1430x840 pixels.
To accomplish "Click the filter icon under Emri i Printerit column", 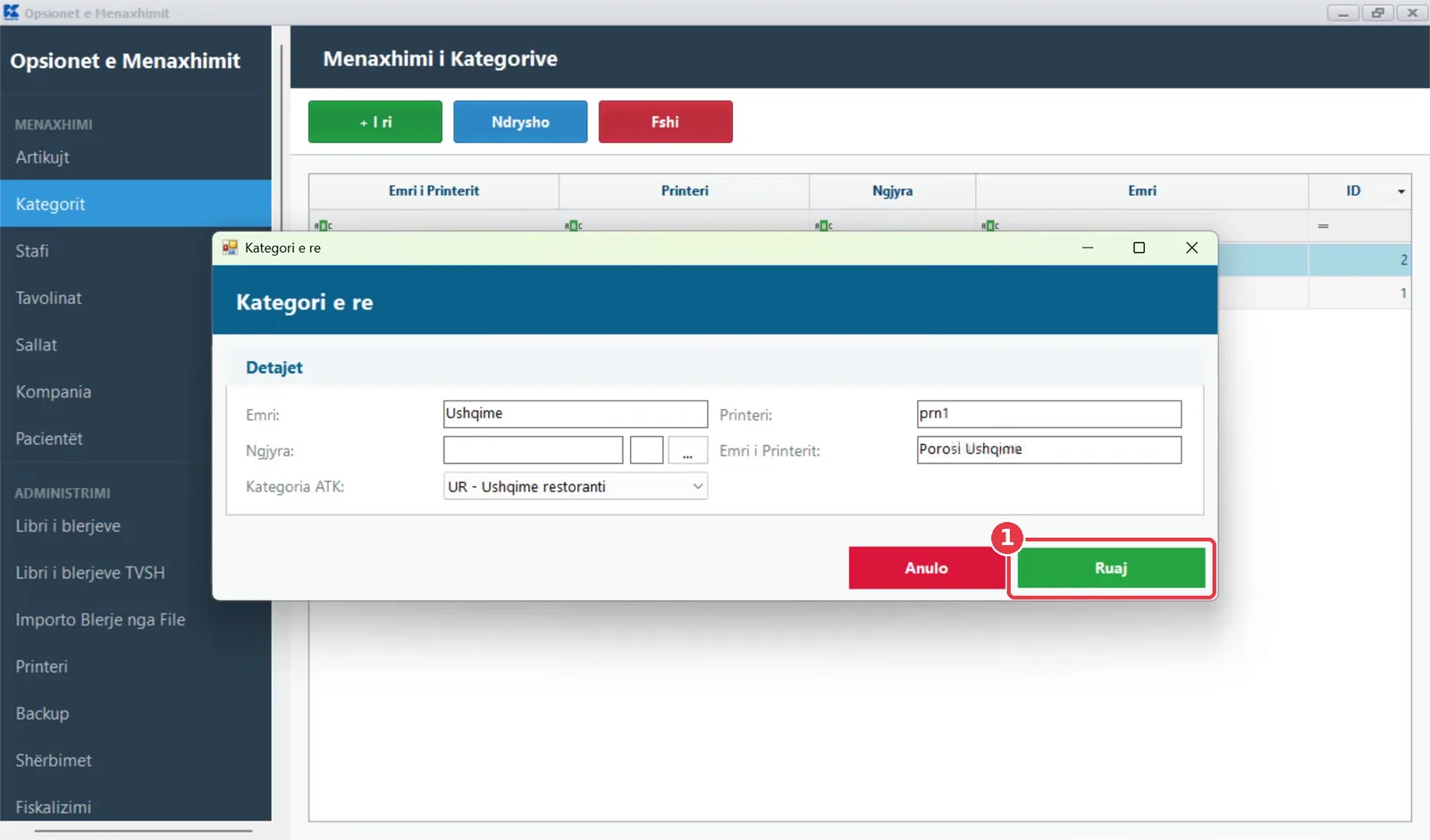I will (x=323, y=225).
